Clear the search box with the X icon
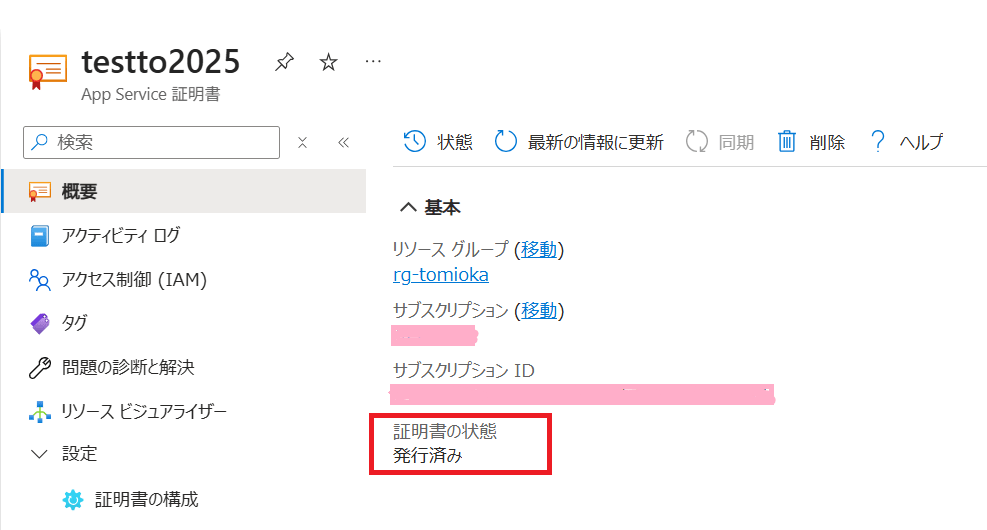 [x=302, y=143]
